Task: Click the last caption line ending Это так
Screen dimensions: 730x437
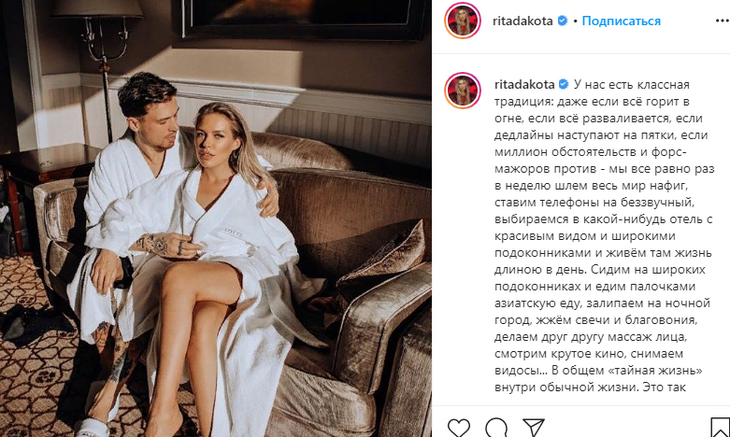Action: tap(590, 387)
